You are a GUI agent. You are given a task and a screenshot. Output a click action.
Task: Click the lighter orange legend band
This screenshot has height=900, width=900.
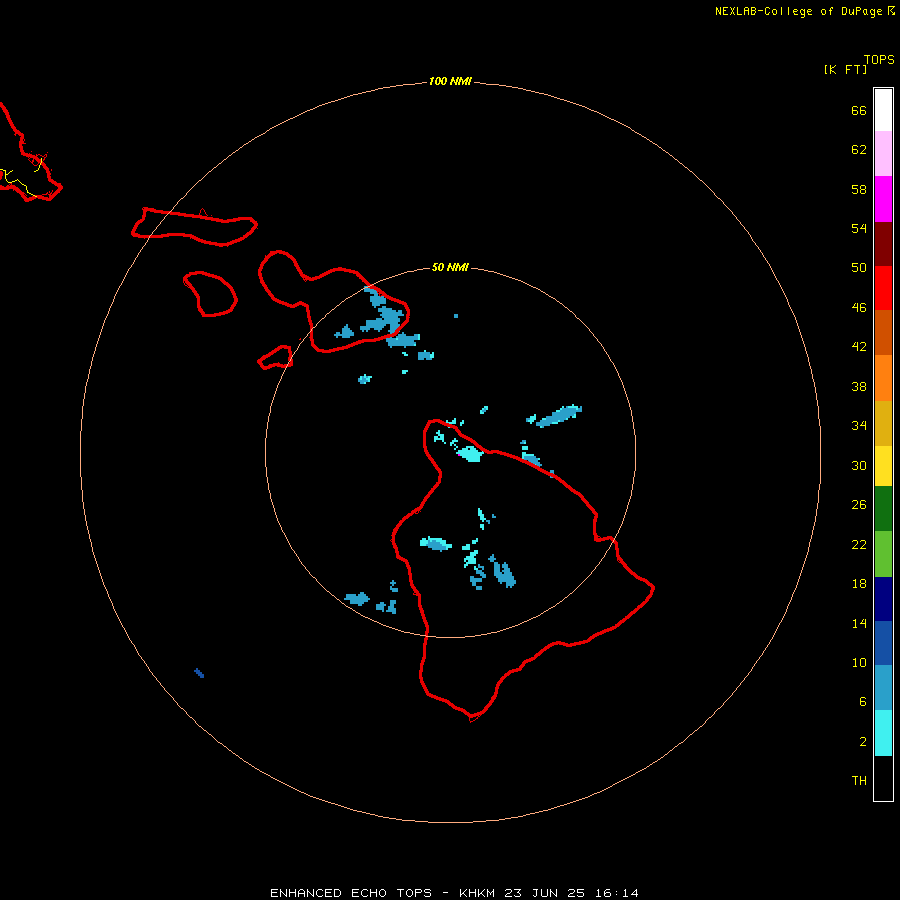(883, 378)
